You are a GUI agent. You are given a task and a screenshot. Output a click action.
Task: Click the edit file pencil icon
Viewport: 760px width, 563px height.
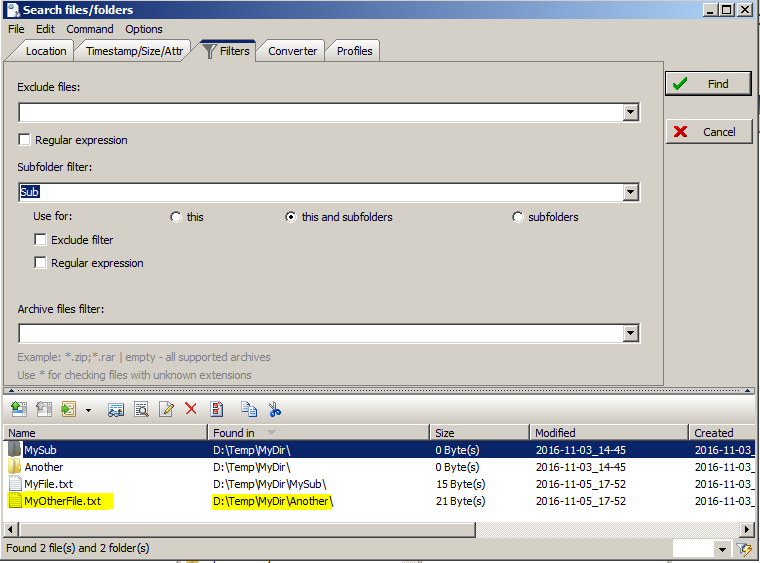pos(166,409)
